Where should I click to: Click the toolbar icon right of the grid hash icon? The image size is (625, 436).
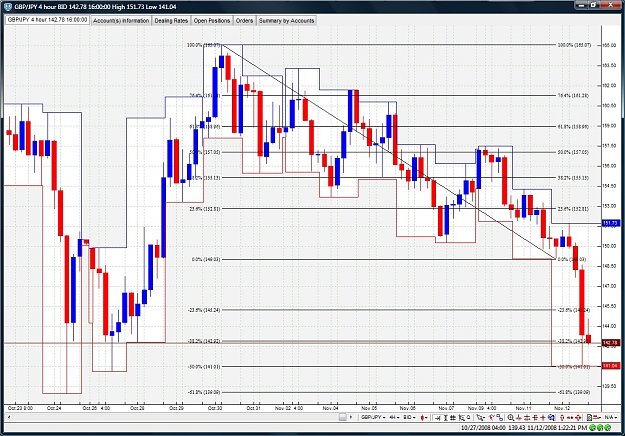(x=462, y=418)
